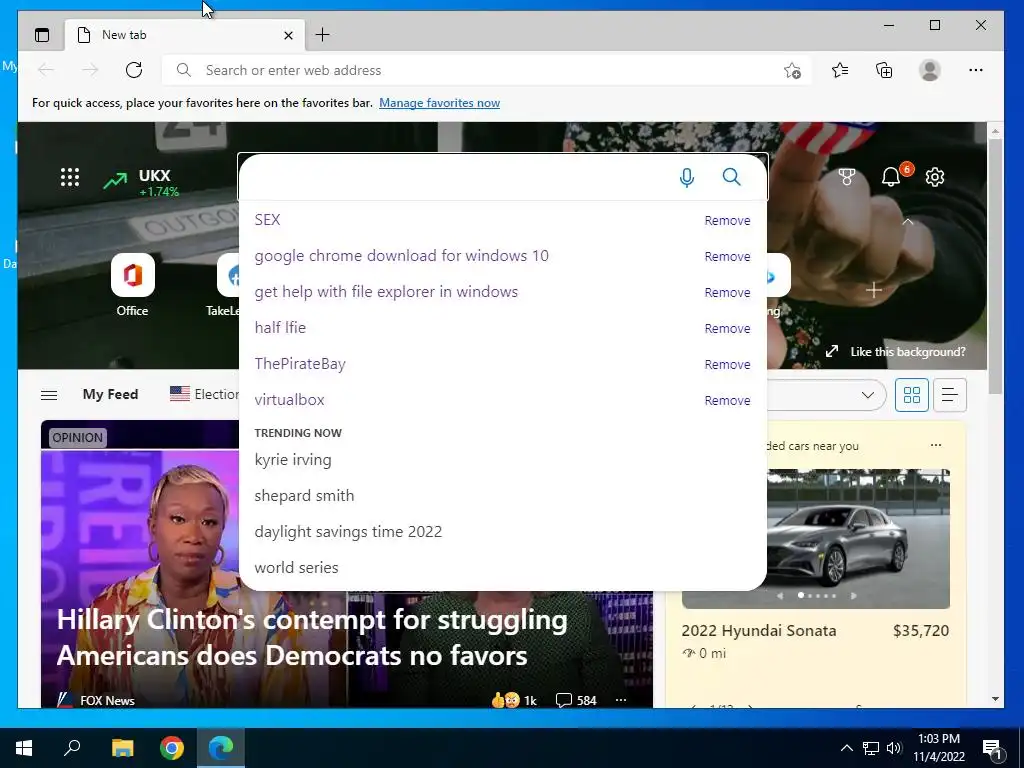Open Collections icon
This screenshot has width=1024, height=768.
click(x=884, y=70)
